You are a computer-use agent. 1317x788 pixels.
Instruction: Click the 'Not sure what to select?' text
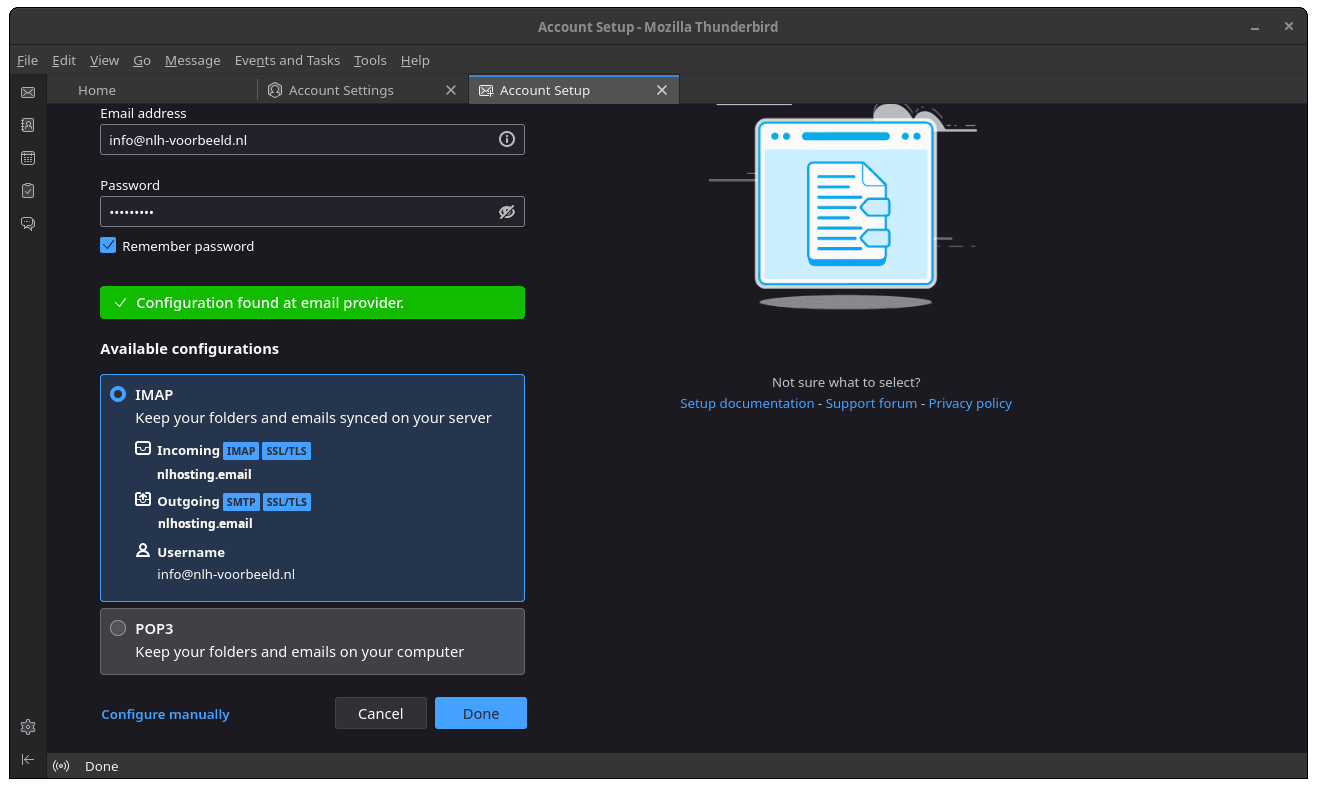[x=846, y=382]
